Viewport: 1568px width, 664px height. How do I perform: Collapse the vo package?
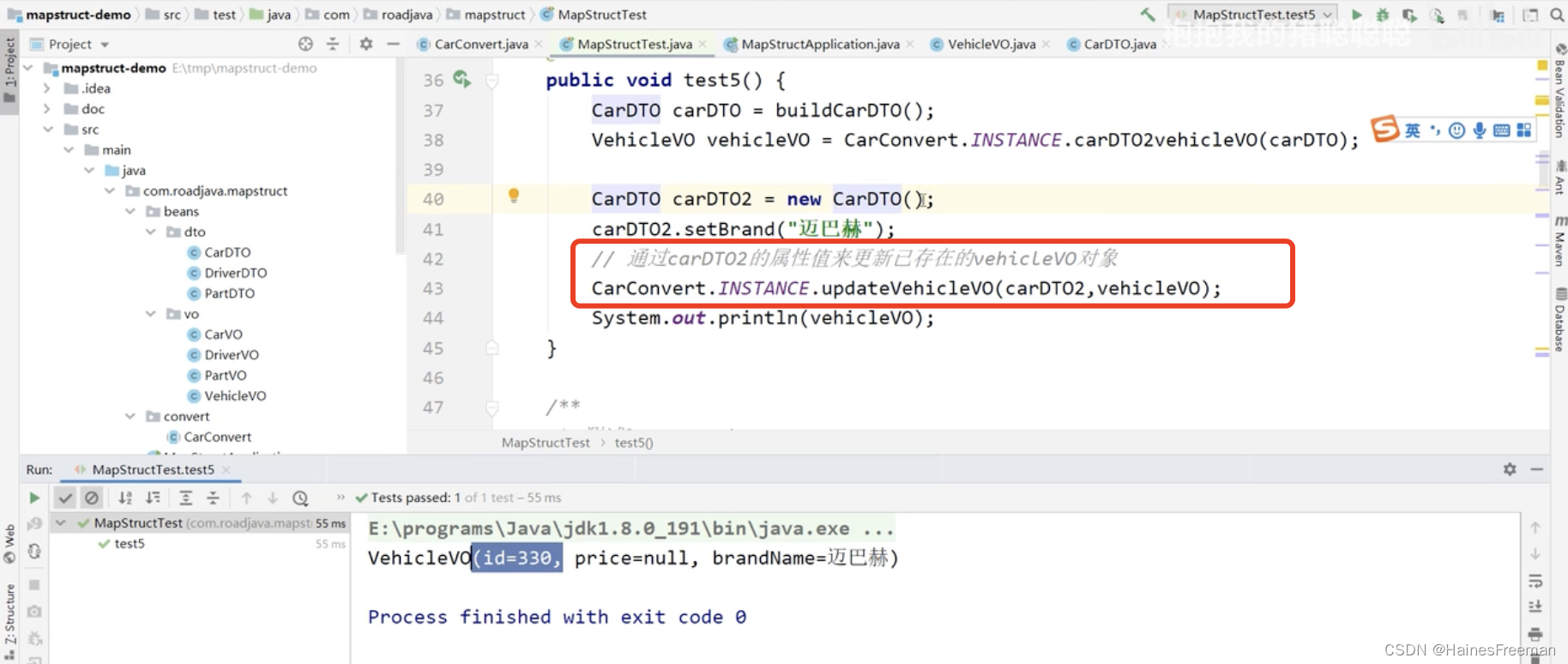151,314
